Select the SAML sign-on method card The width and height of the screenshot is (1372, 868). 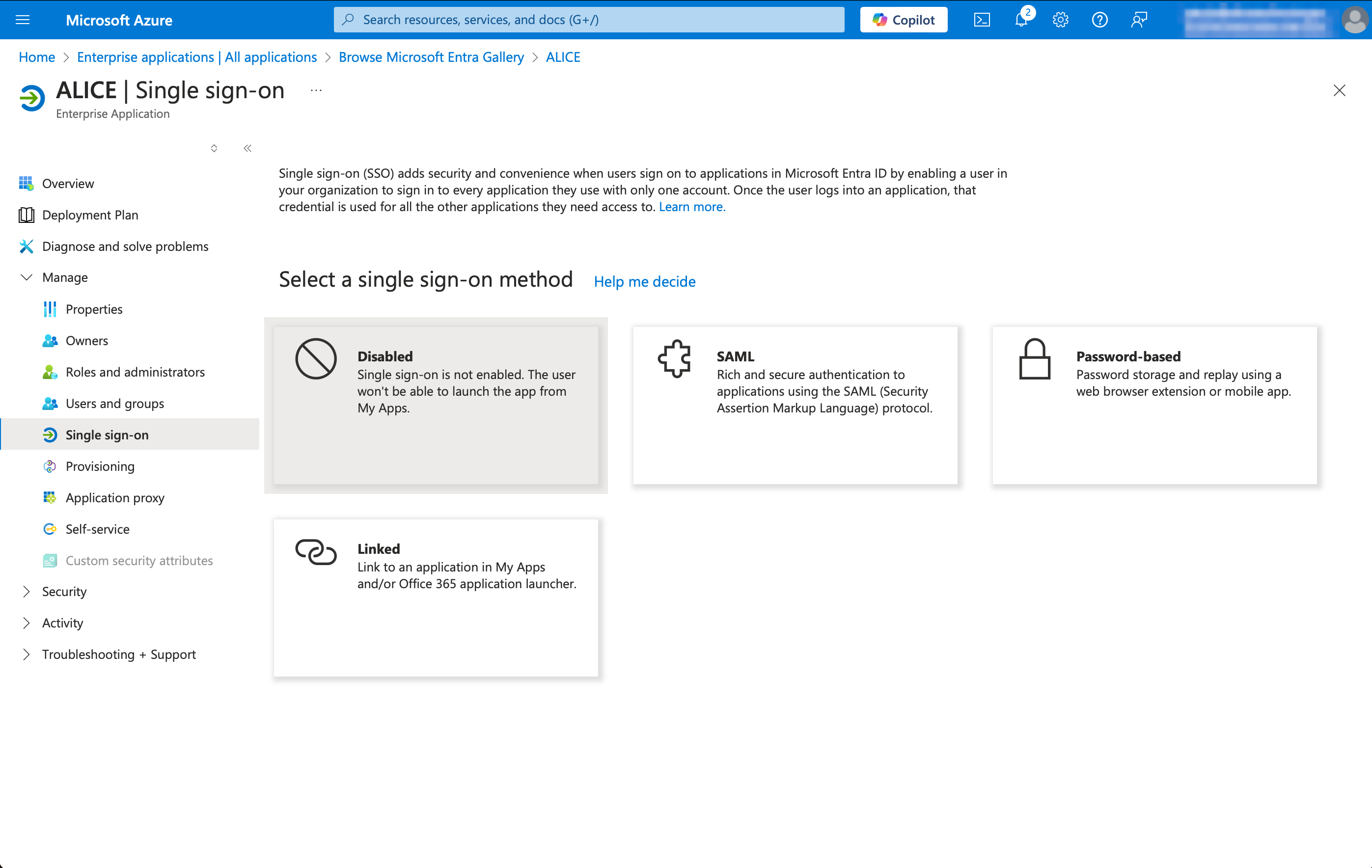click(x=796, y=405)
